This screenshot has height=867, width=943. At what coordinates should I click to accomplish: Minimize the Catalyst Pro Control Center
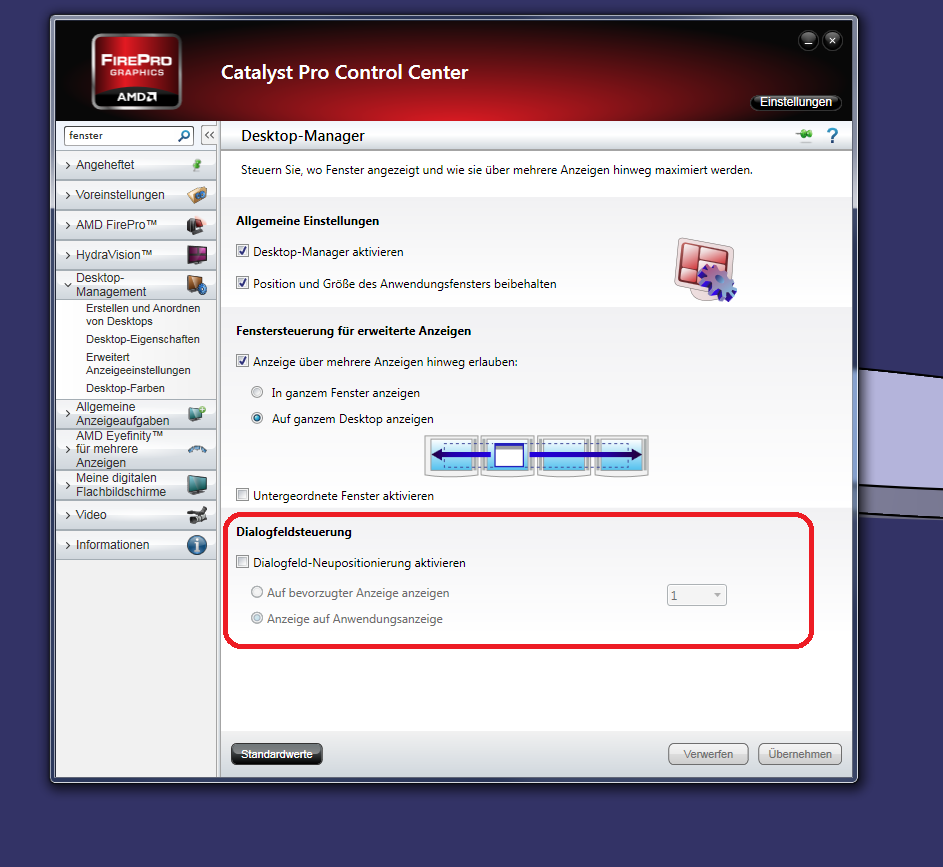(x=808, y=41)
